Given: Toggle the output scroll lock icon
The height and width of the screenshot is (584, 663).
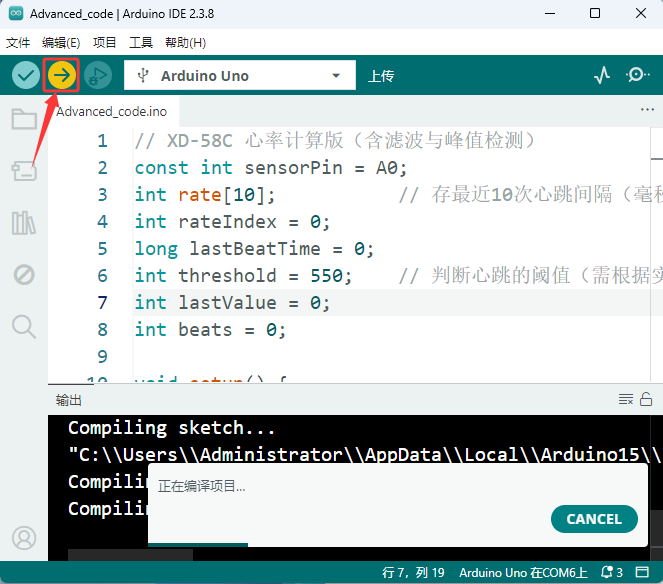Looking at the screenshot, I should coord(646,399).
